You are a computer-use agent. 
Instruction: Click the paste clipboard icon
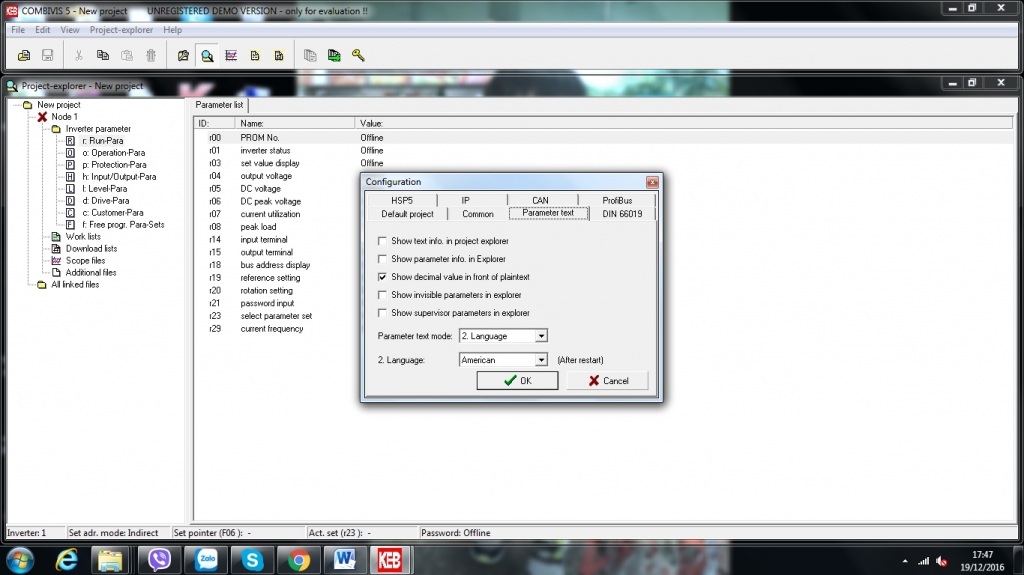click(x=127, y=56)
